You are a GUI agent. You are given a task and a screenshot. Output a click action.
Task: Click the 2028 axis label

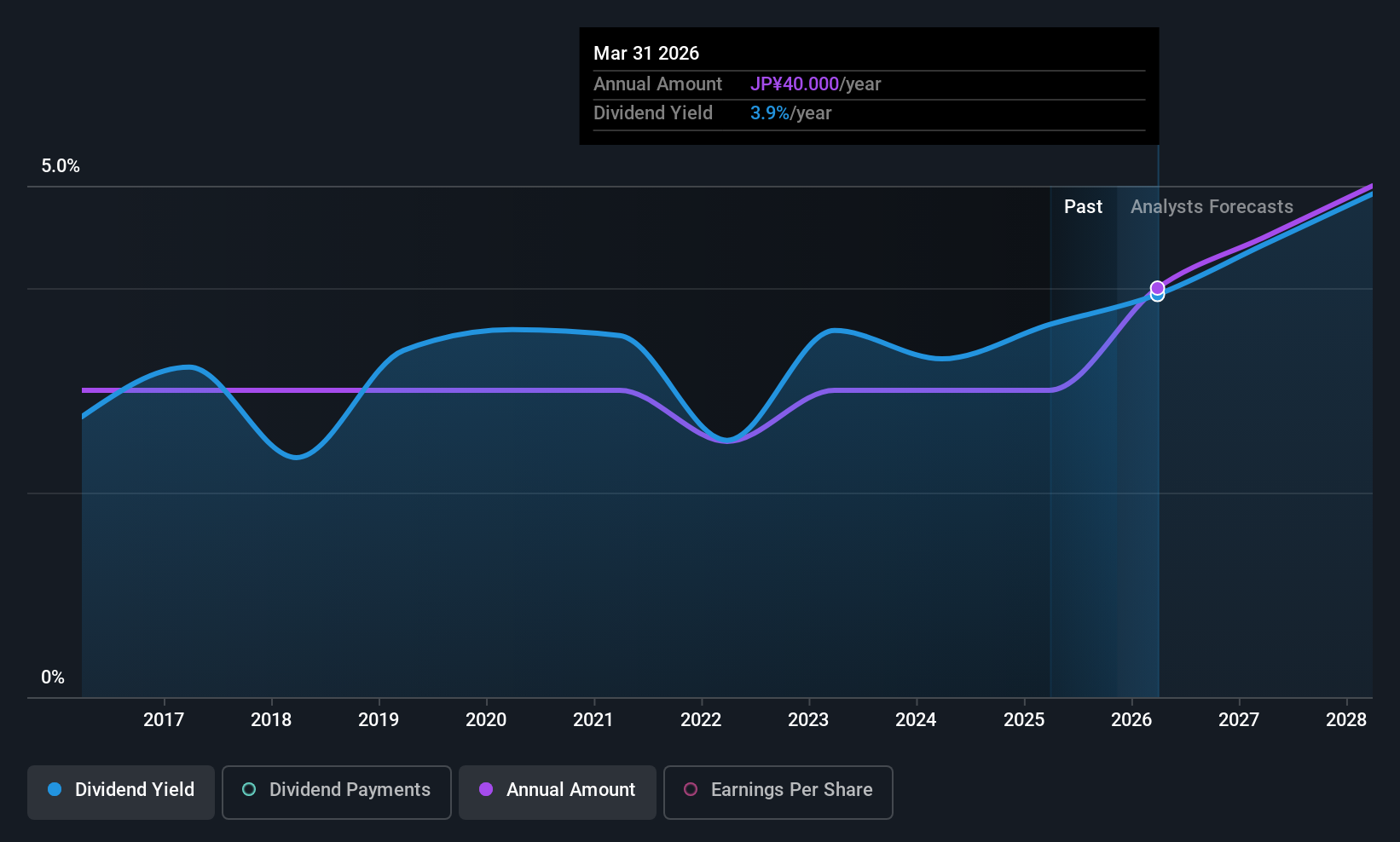[x=1346, y=719]
